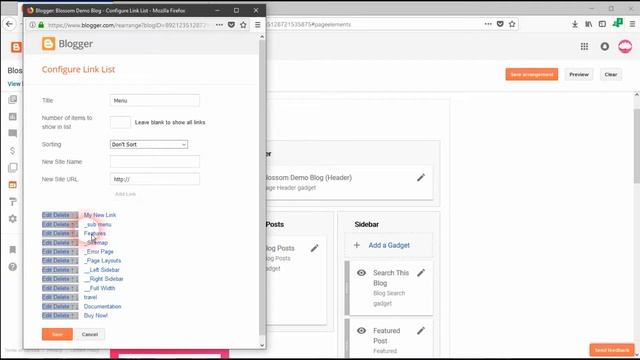The height and width of the screenshot is (360, 640).
Task: Click the site information icon in popup address bar
Action: pyautogui.click(x=33, y=25)
